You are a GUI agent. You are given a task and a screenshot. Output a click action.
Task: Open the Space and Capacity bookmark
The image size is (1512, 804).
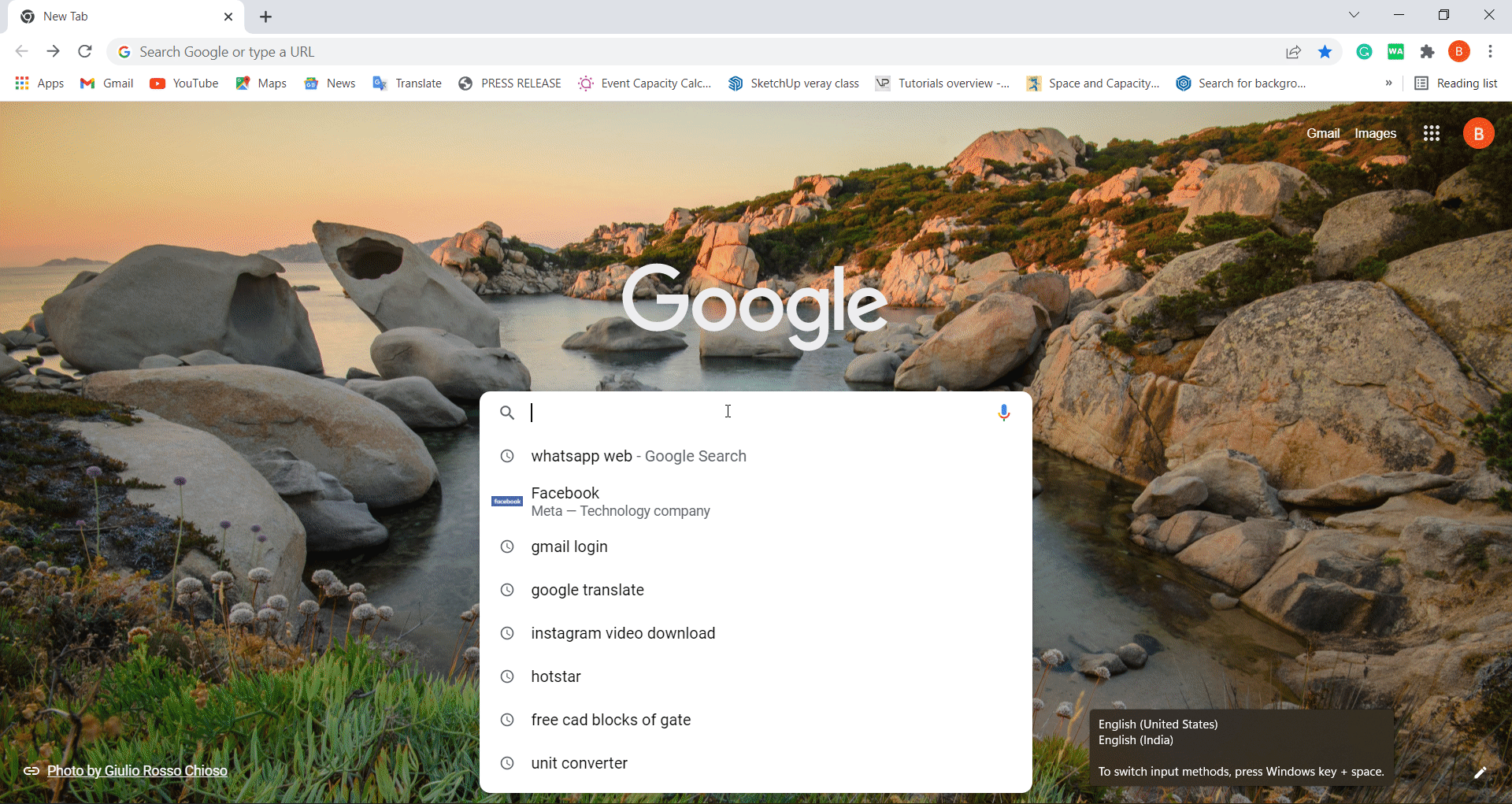coord(1093,83)
